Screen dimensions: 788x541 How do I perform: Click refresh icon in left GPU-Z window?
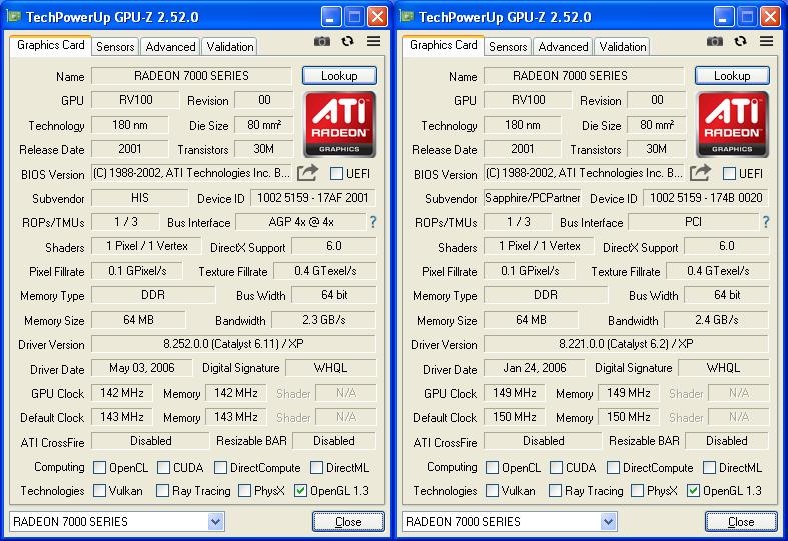(347, 41)
